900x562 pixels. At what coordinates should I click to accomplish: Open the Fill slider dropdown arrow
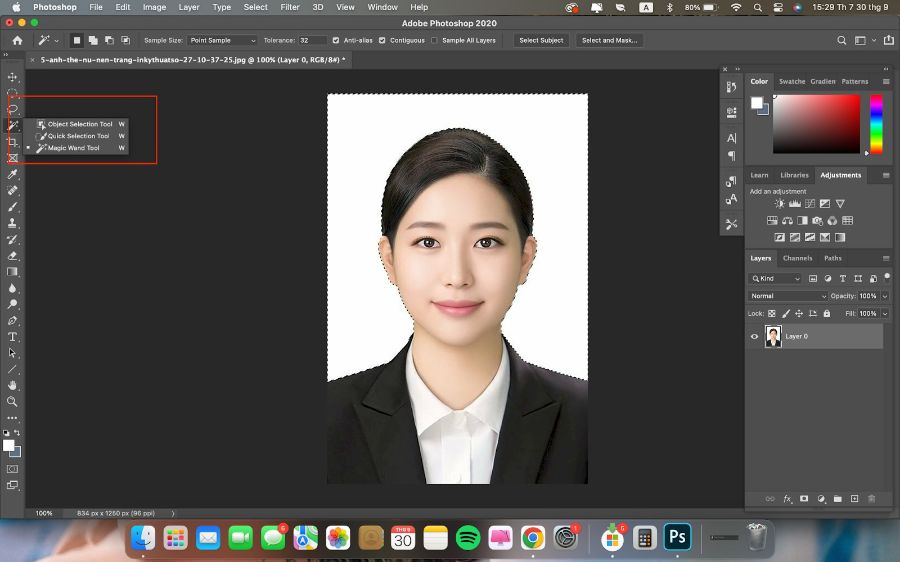click(x=885, y=313)
